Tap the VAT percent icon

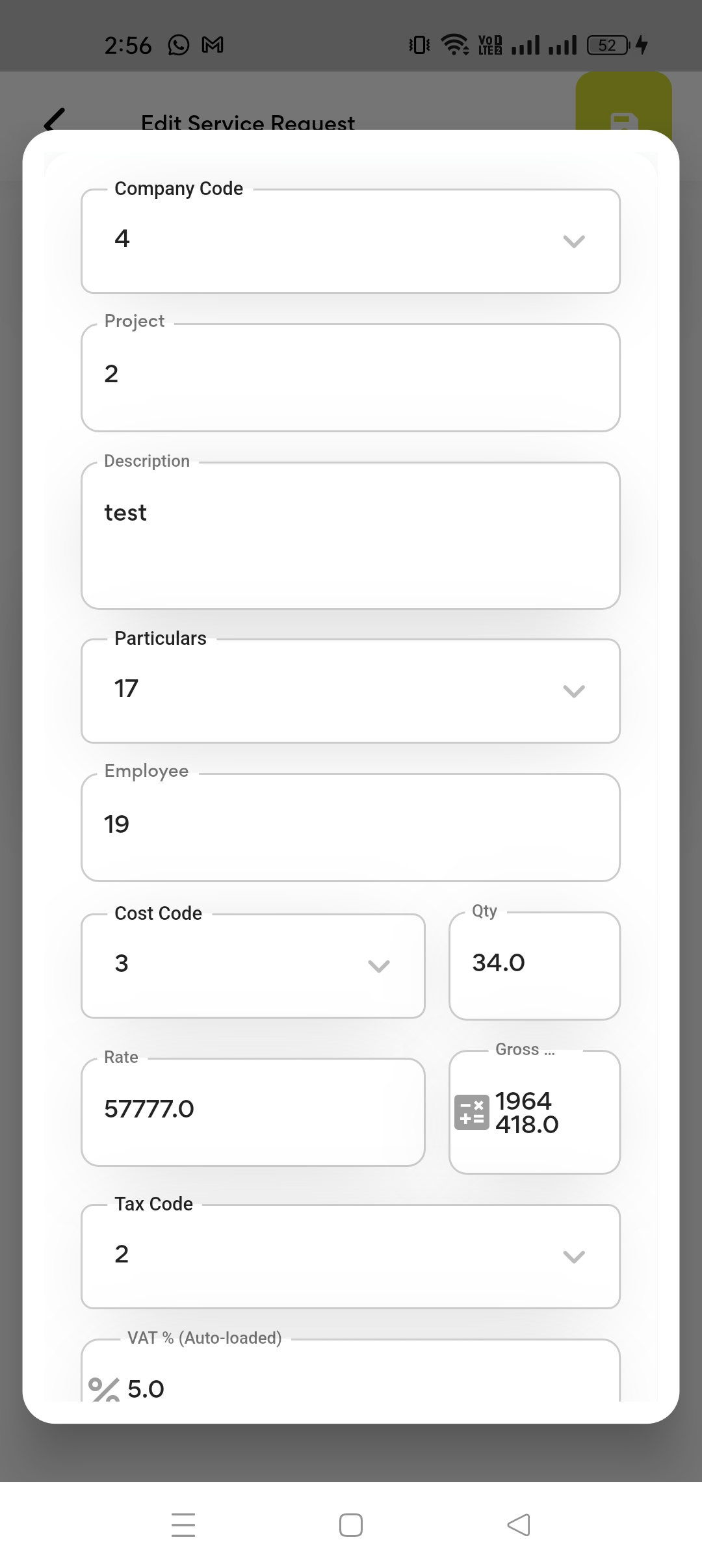[x=104, y=1389]
